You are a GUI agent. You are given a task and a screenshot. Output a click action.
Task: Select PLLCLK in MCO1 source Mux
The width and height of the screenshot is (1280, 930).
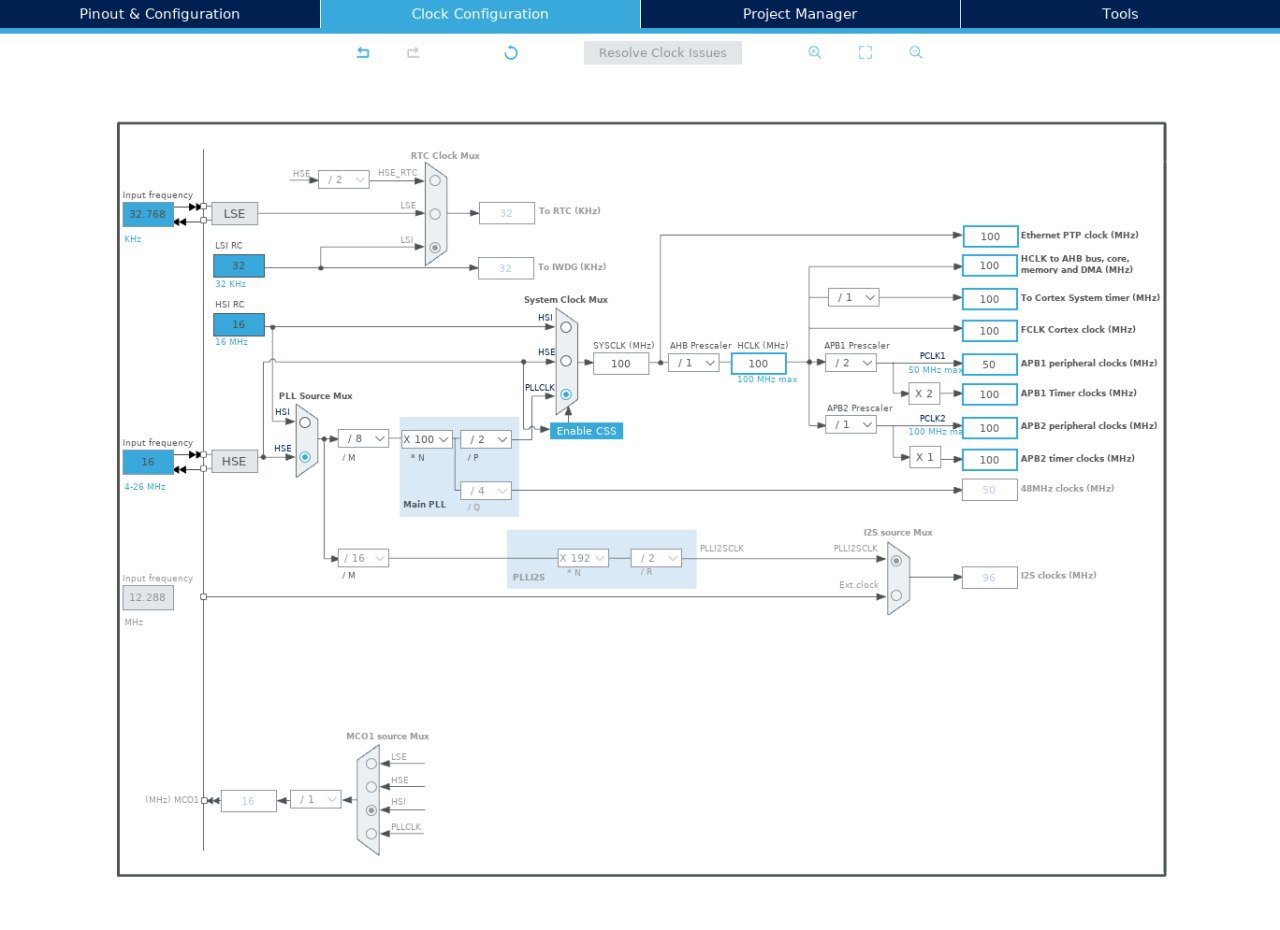coord(371,833)
